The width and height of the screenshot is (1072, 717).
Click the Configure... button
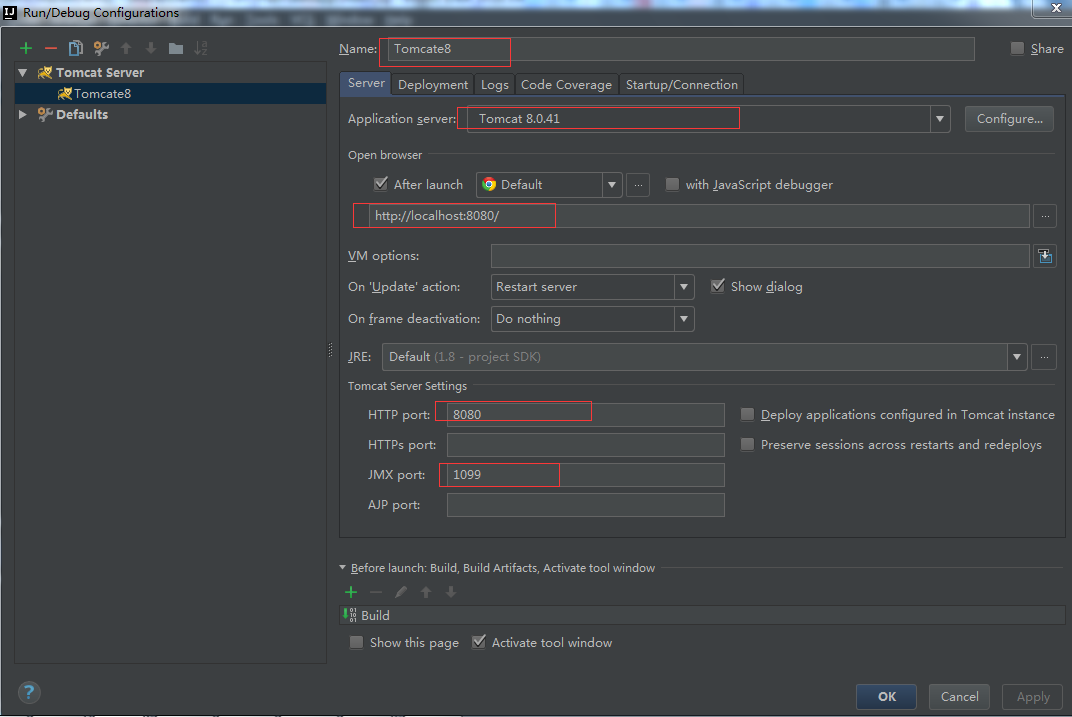[x=1009, y=119]
